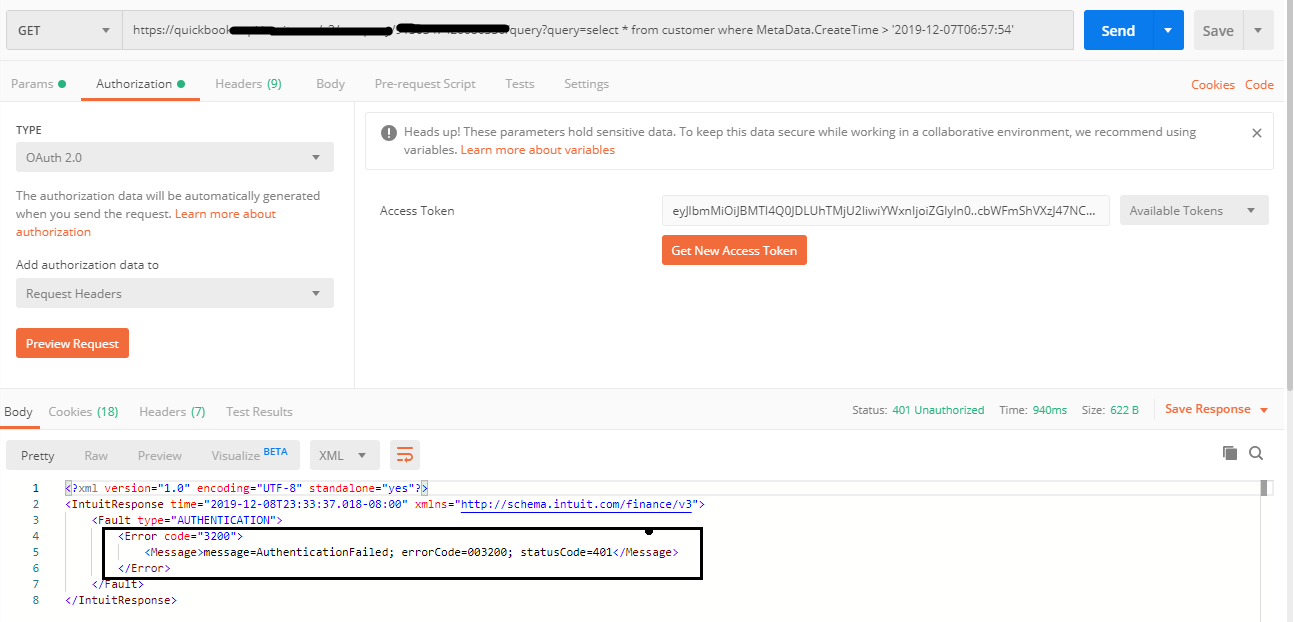
Task: Open the Pre-request Script tab
Action: 424,84
